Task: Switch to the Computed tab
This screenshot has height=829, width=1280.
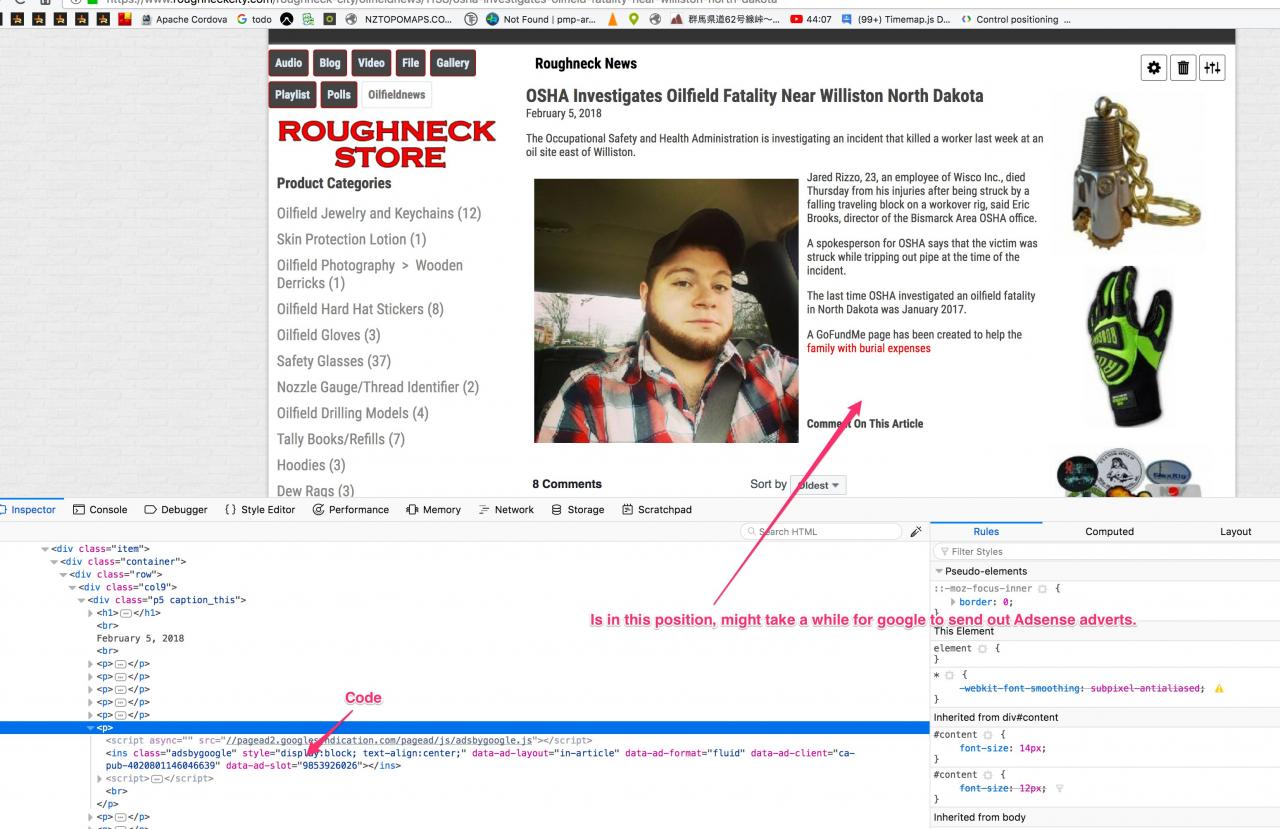Action: coord(1109,532)
